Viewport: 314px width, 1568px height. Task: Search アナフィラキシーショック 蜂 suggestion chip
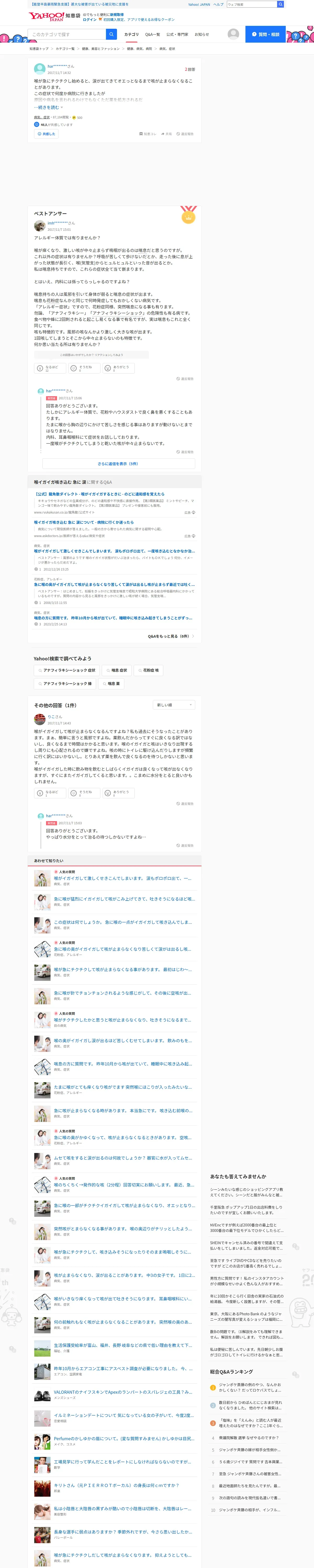click(65, 684)
